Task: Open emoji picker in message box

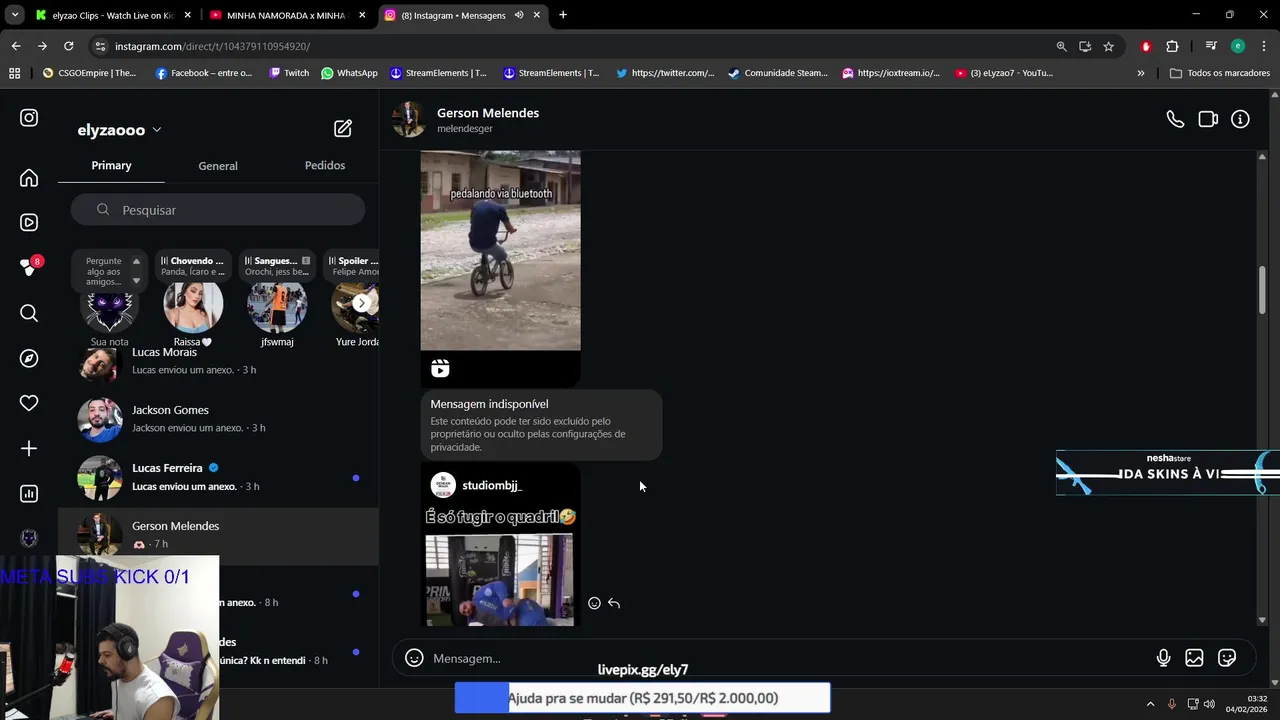Action: coord(414,658)
